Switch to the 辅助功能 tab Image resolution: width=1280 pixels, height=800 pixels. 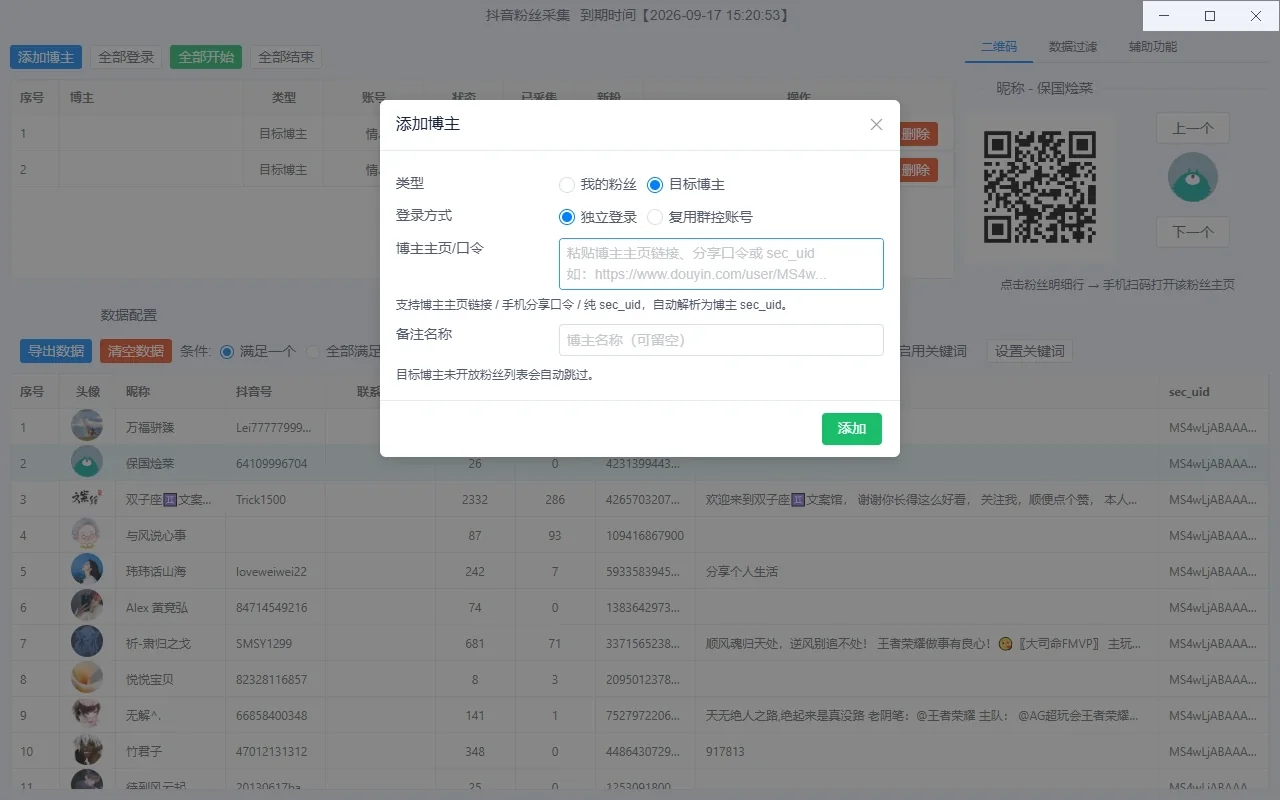pyautogui.click(x=1153, y=46)
